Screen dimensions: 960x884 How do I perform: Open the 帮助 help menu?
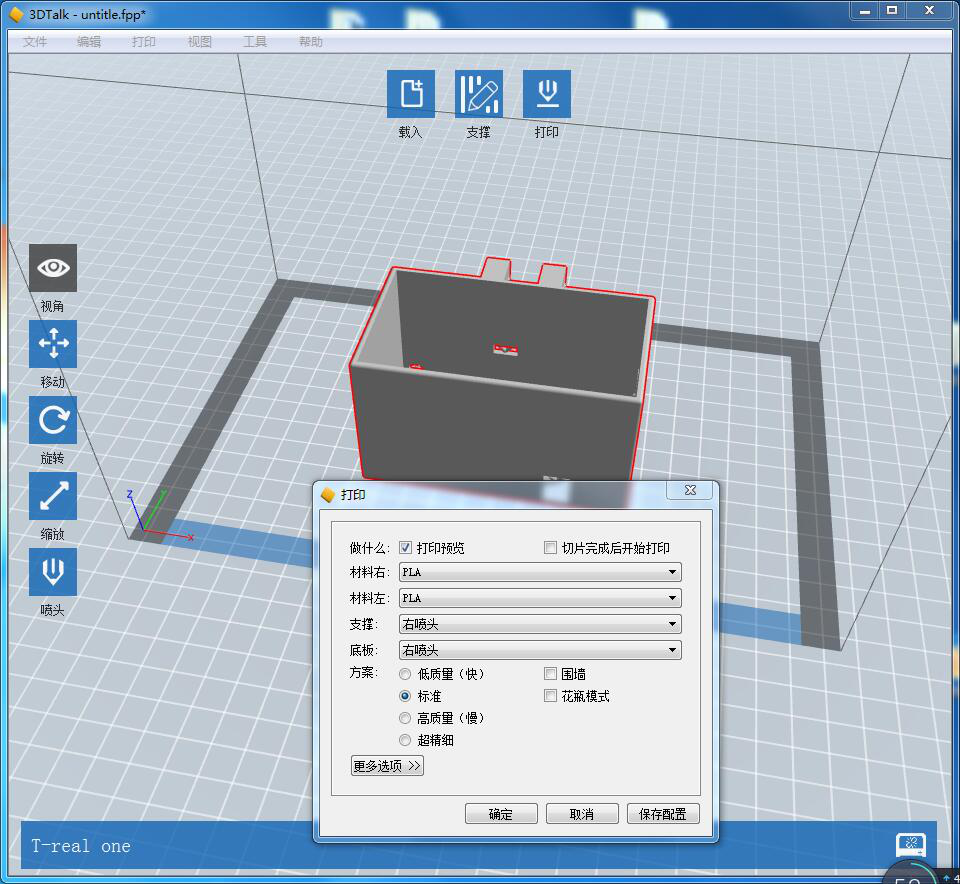tap(310, 42)
